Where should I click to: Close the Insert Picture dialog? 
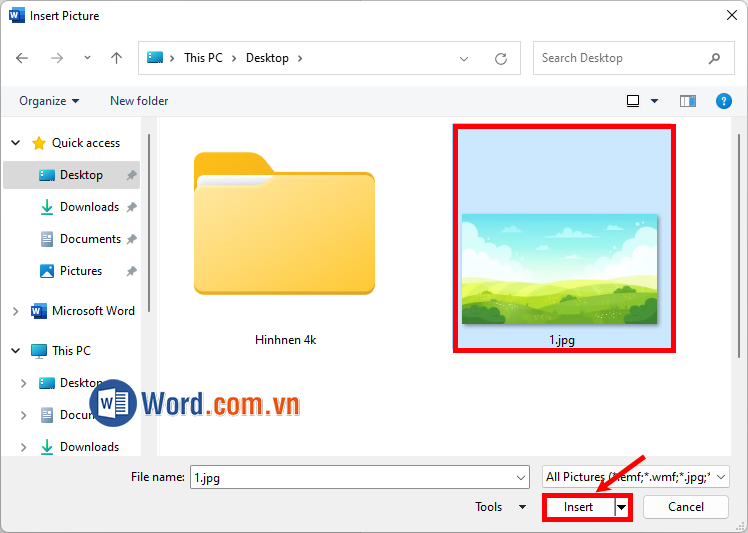click(x=732, y=15)
